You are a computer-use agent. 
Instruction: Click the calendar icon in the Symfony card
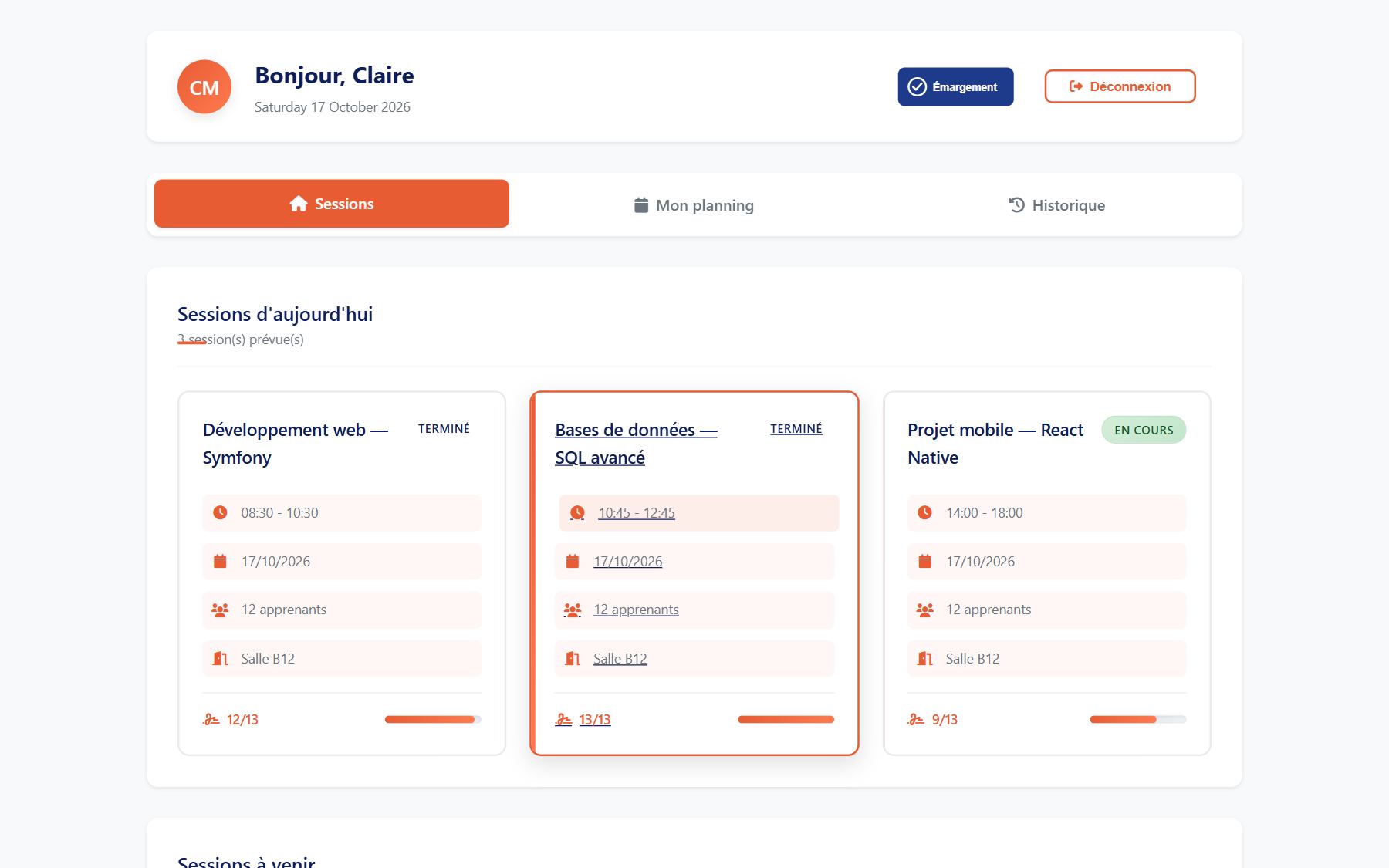pyautogui.click(x=220, y=561)
